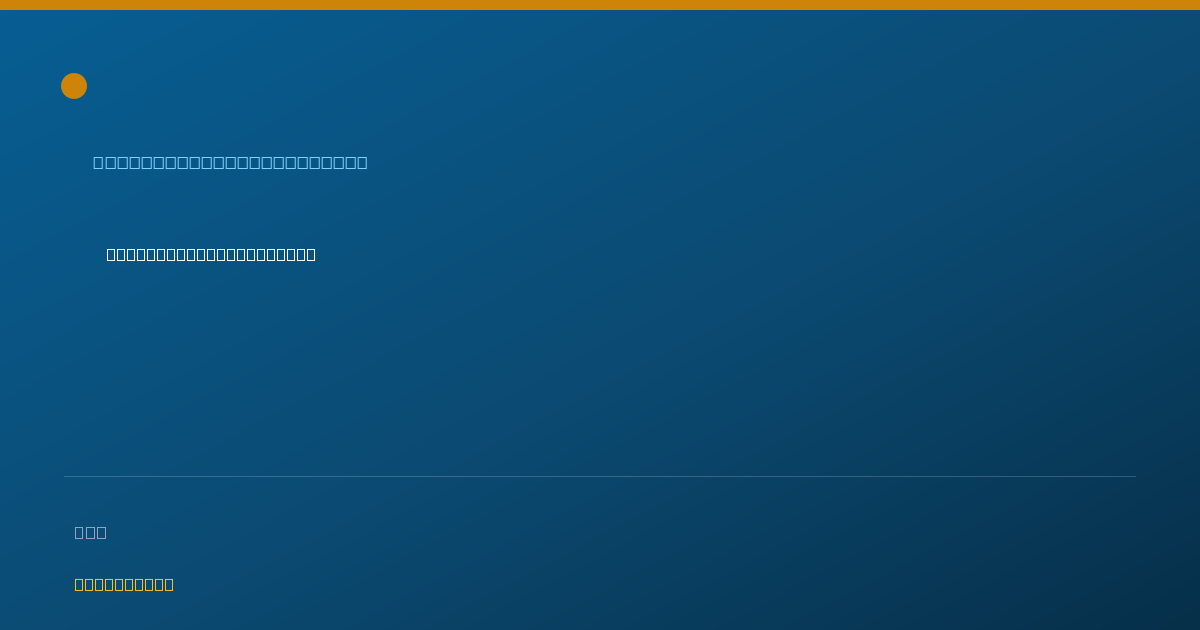Image resolution: width=1200 pixels, height=630 pixels.
Task: Click the short gray label above the yellow text
Action: pos(90,532)
